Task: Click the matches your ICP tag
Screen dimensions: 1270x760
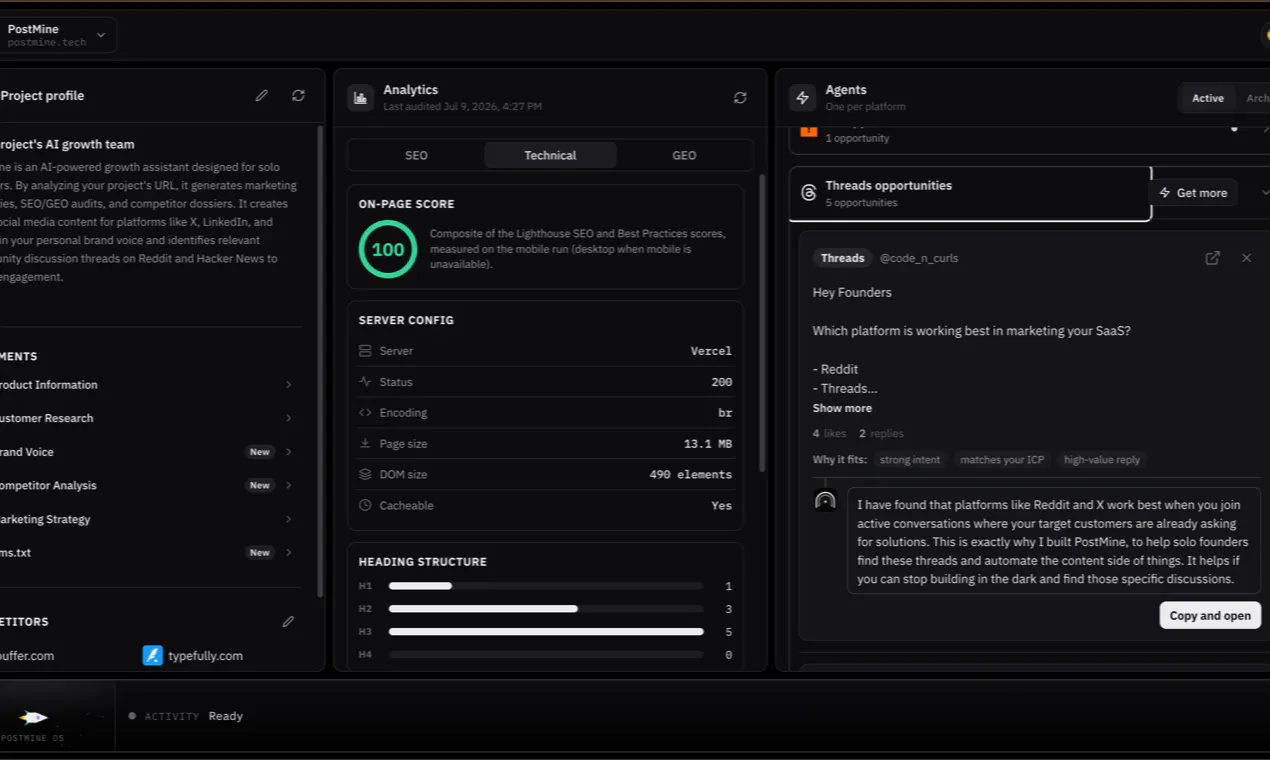Action: tap(1002, 460)
